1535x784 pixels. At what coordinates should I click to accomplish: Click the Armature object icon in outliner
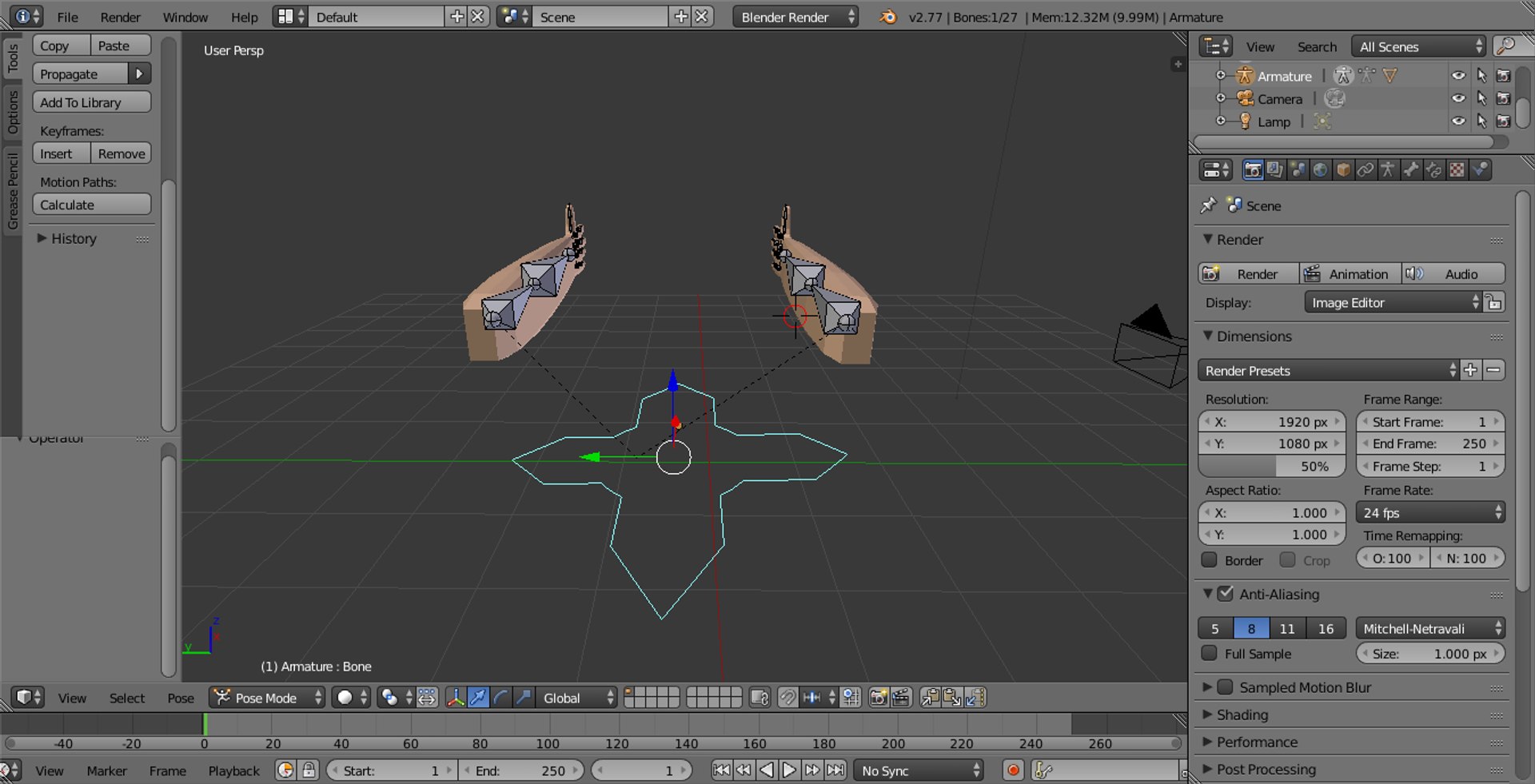1245,76
